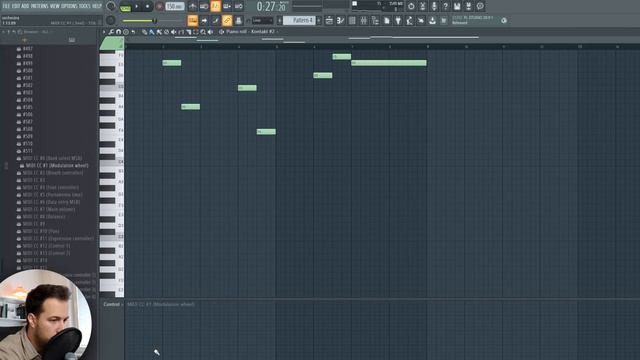Select 'MIDI CC #10 (Pan)' browser item
640x360 pixels.
click(x=41, y=231)
